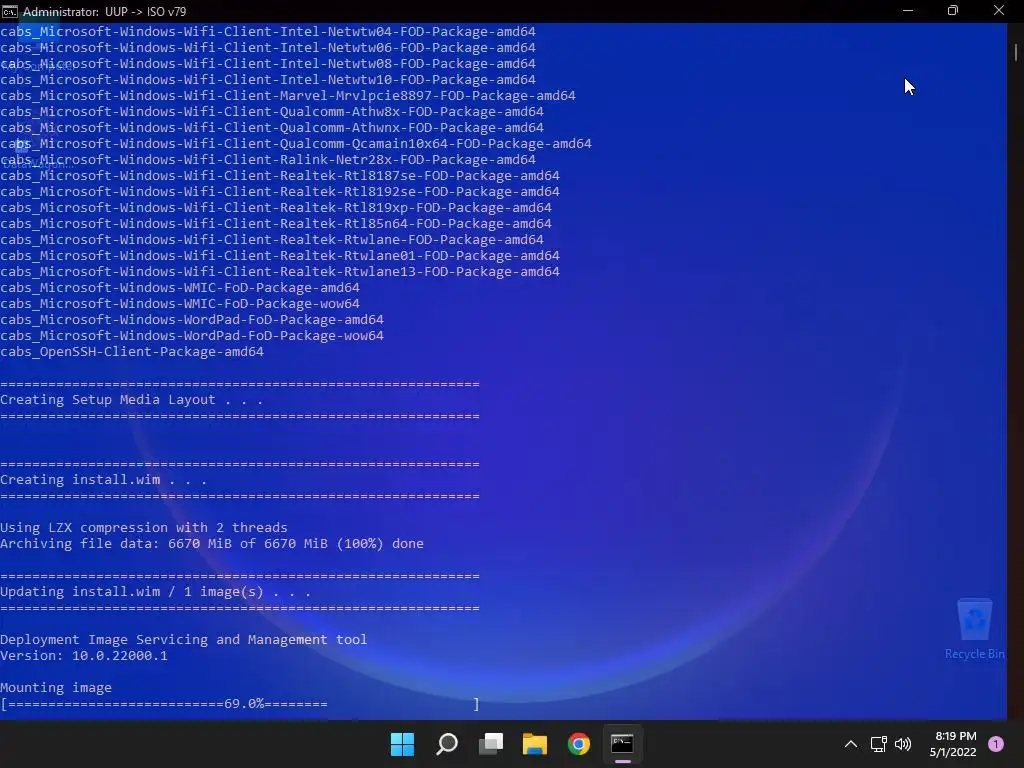
Task: Click 'Using LZX compression with 2 threads'
Action: (x=144, y=528)
